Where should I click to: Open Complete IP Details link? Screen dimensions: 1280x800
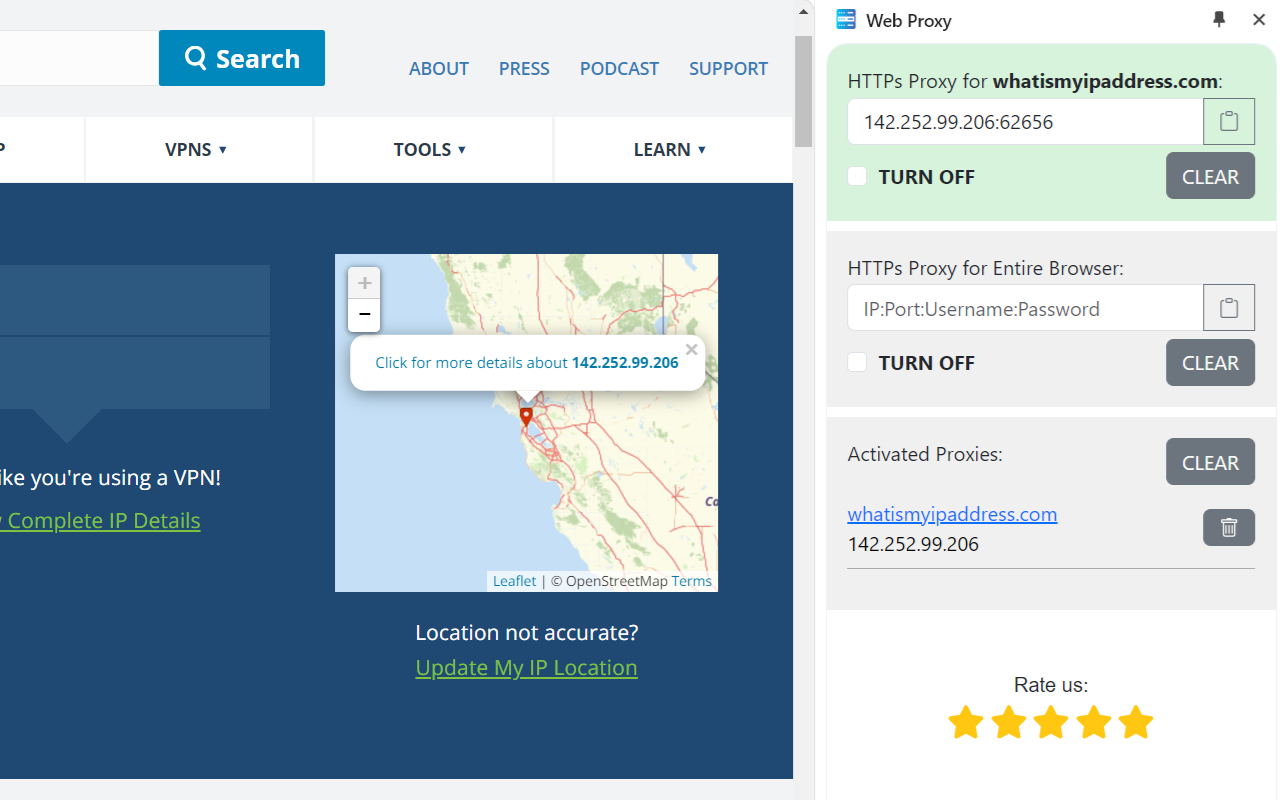pyautogui.click(x=100, y=521)
